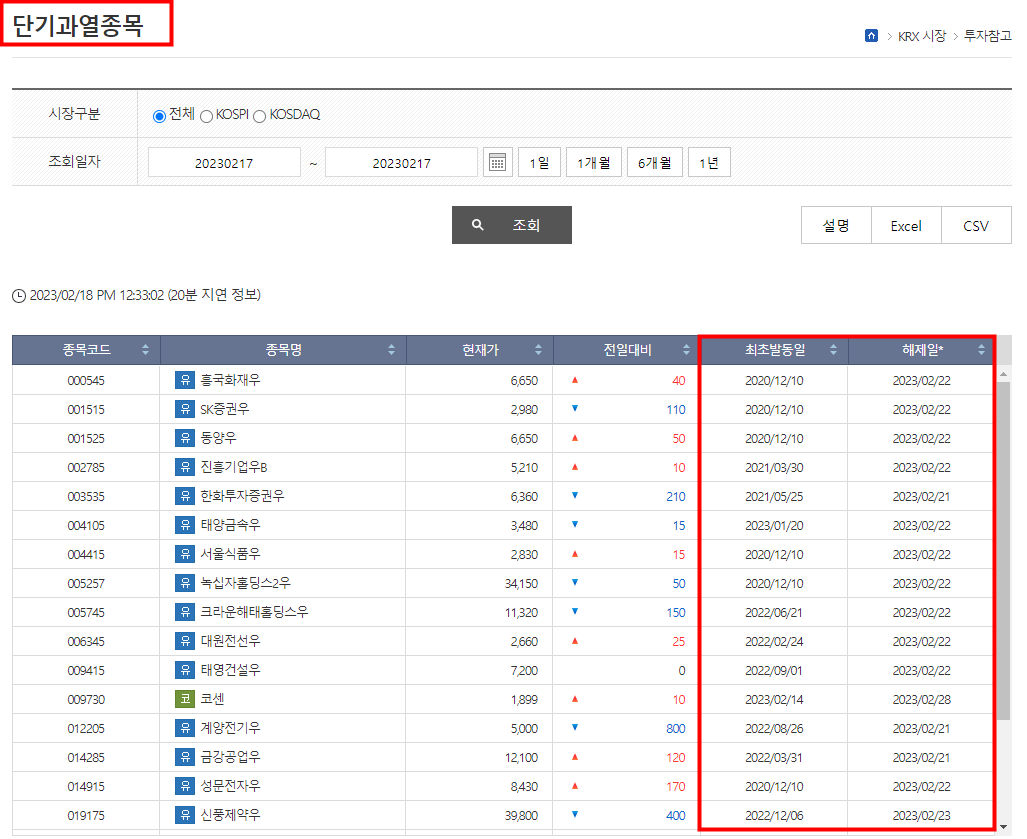Sort the 종목코드 column

click(145, 350)
